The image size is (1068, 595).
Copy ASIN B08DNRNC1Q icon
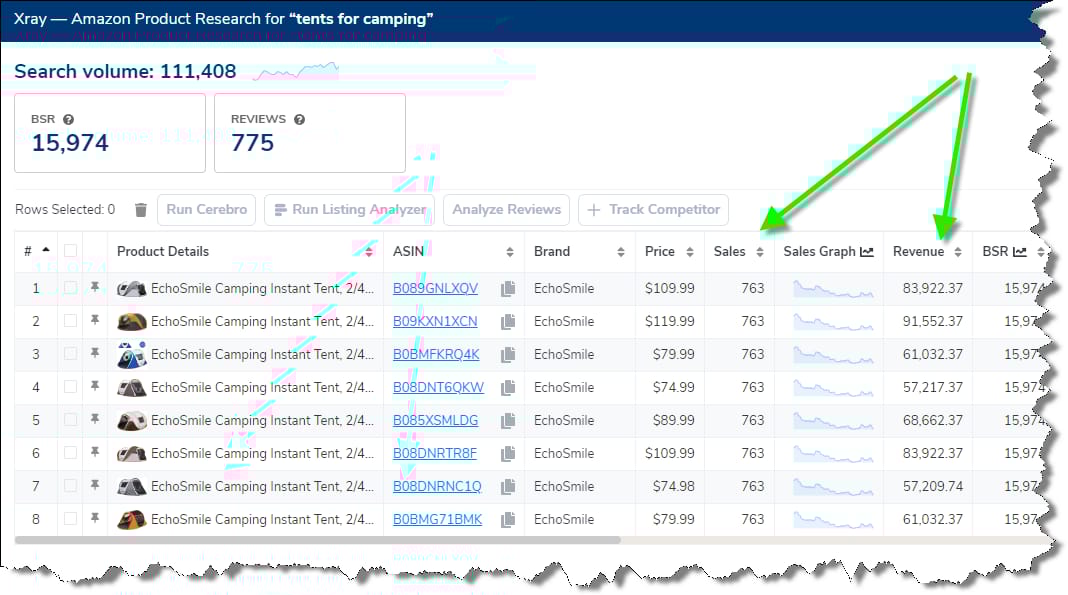click(x=507, y=487)
